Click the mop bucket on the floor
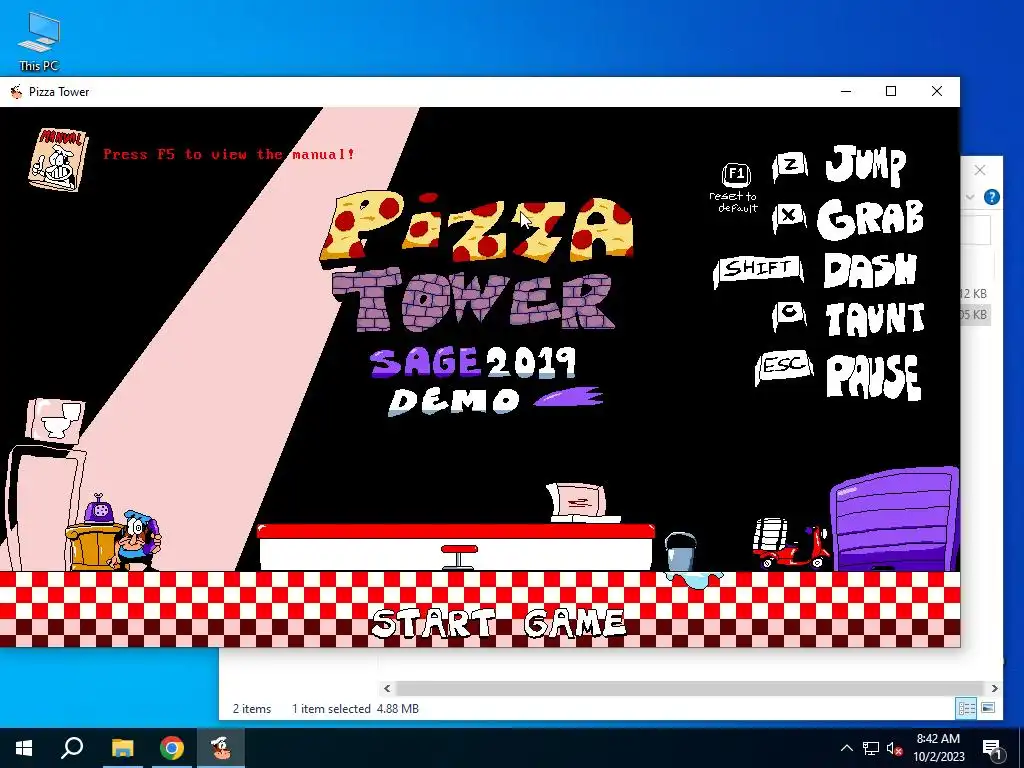This screenshot has width=1024, height=768. [x=680, y=551]
